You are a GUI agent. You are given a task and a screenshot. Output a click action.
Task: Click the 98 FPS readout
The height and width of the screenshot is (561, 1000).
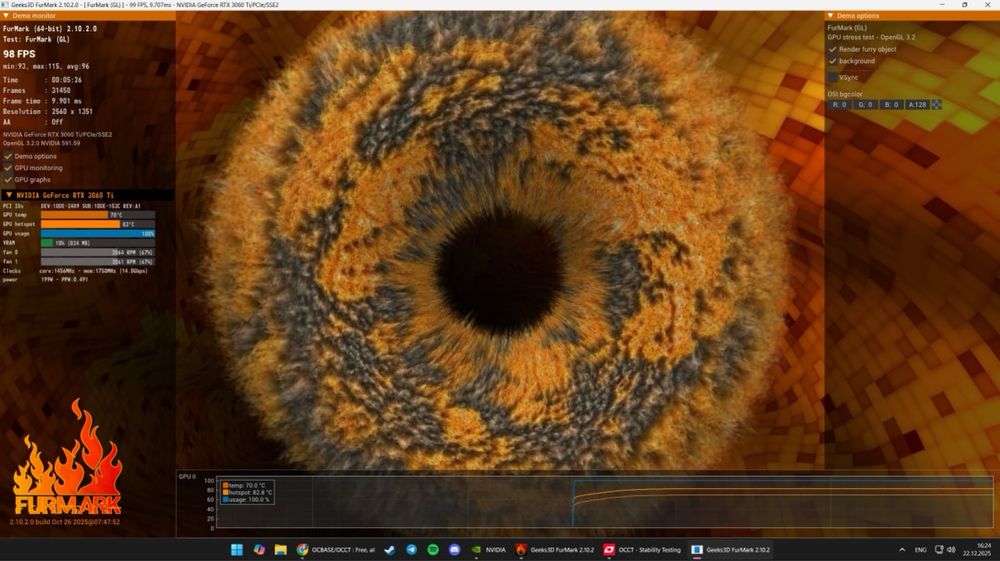[19, 54]
